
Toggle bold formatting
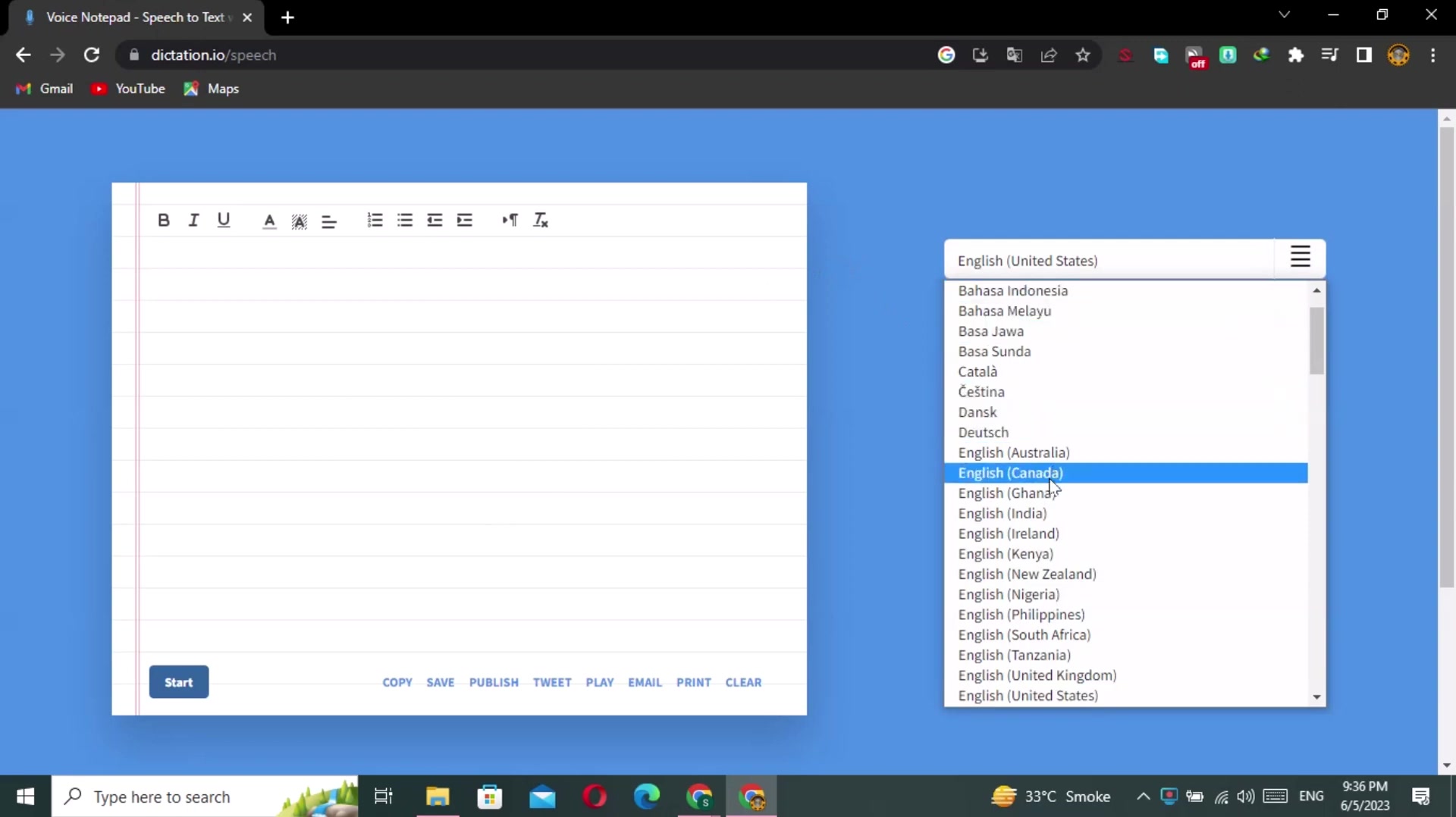pyautogui.click(x=164, y=220)
